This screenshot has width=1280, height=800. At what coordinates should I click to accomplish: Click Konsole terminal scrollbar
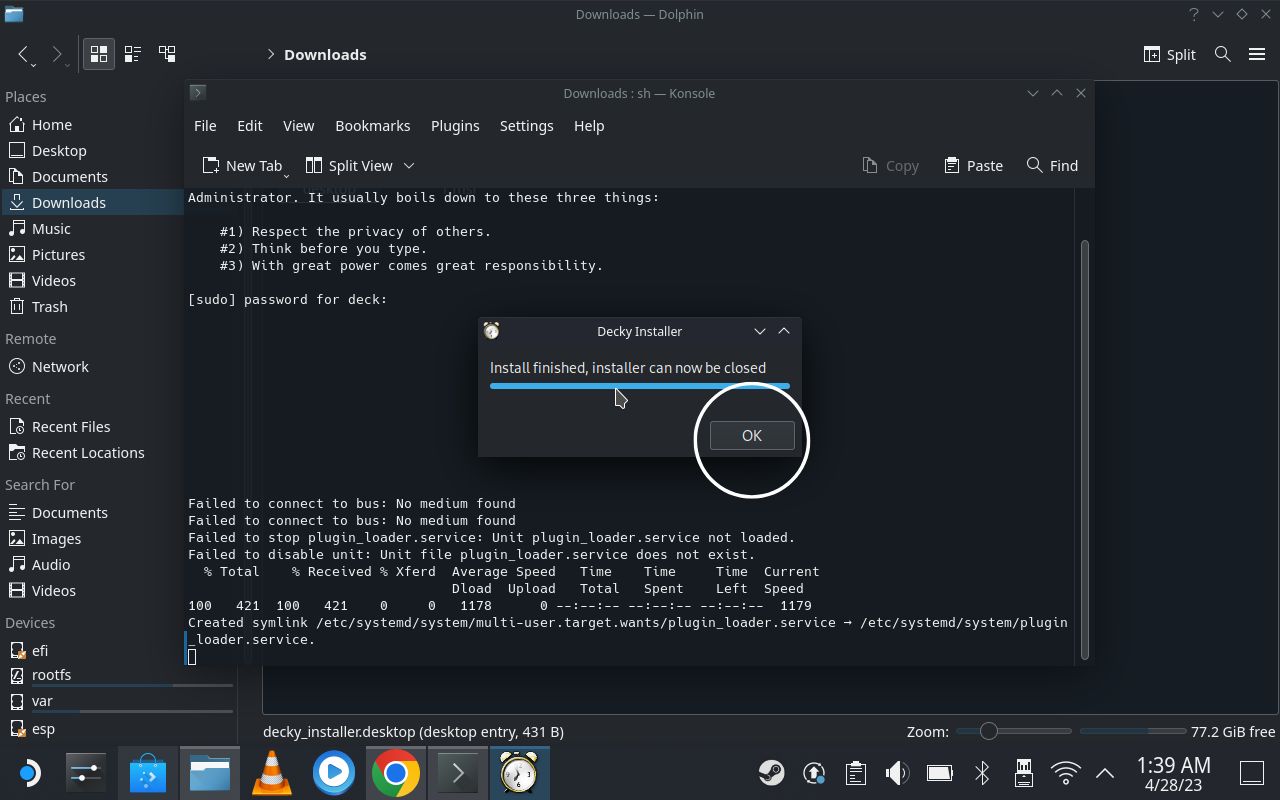(x=1083, y=450)
